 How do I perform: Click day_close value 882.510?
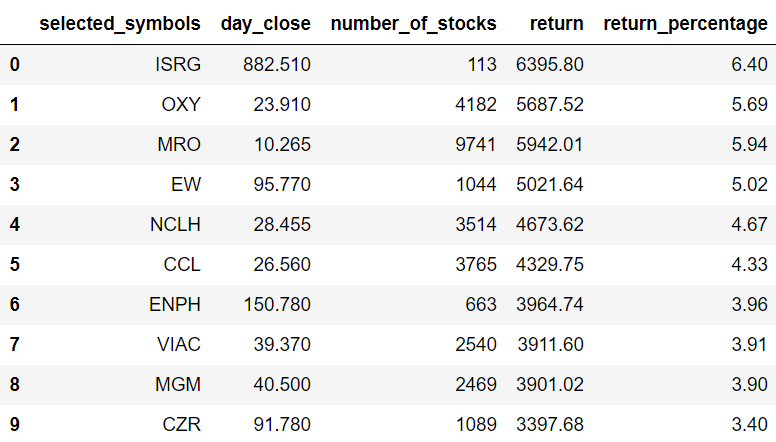(x=277, y=64)
